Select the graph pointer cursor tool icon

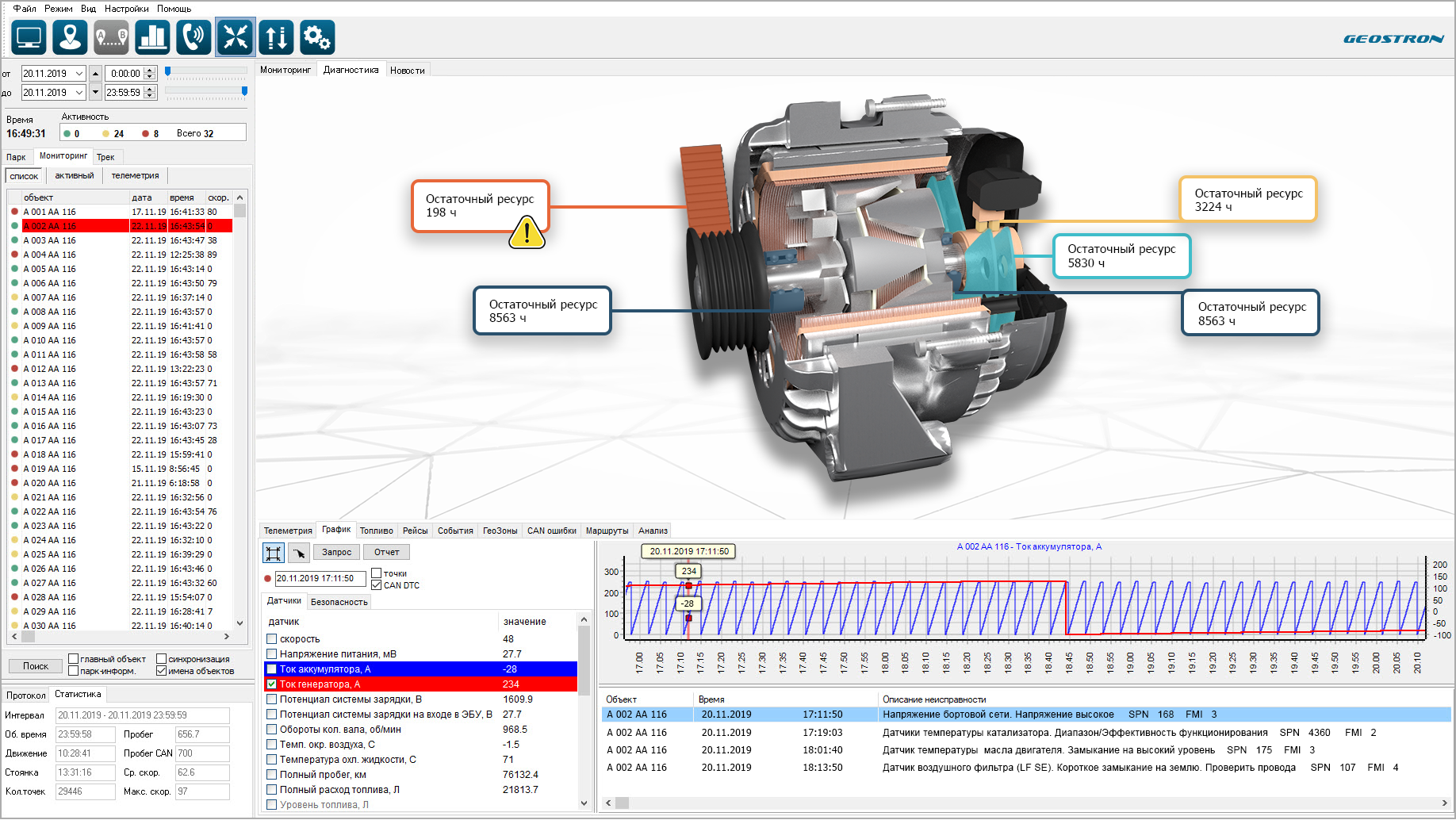point(298,553)
